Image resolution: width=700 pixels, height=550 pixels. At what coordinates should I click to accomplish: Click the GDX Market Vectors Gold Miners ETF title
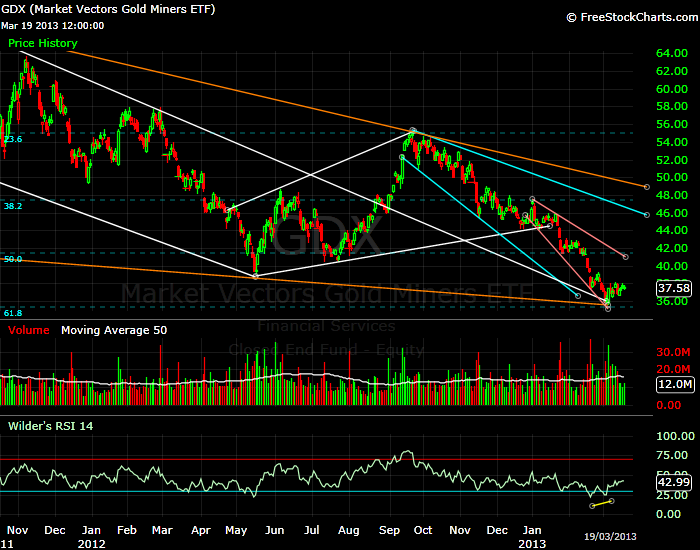pos(108,9)
